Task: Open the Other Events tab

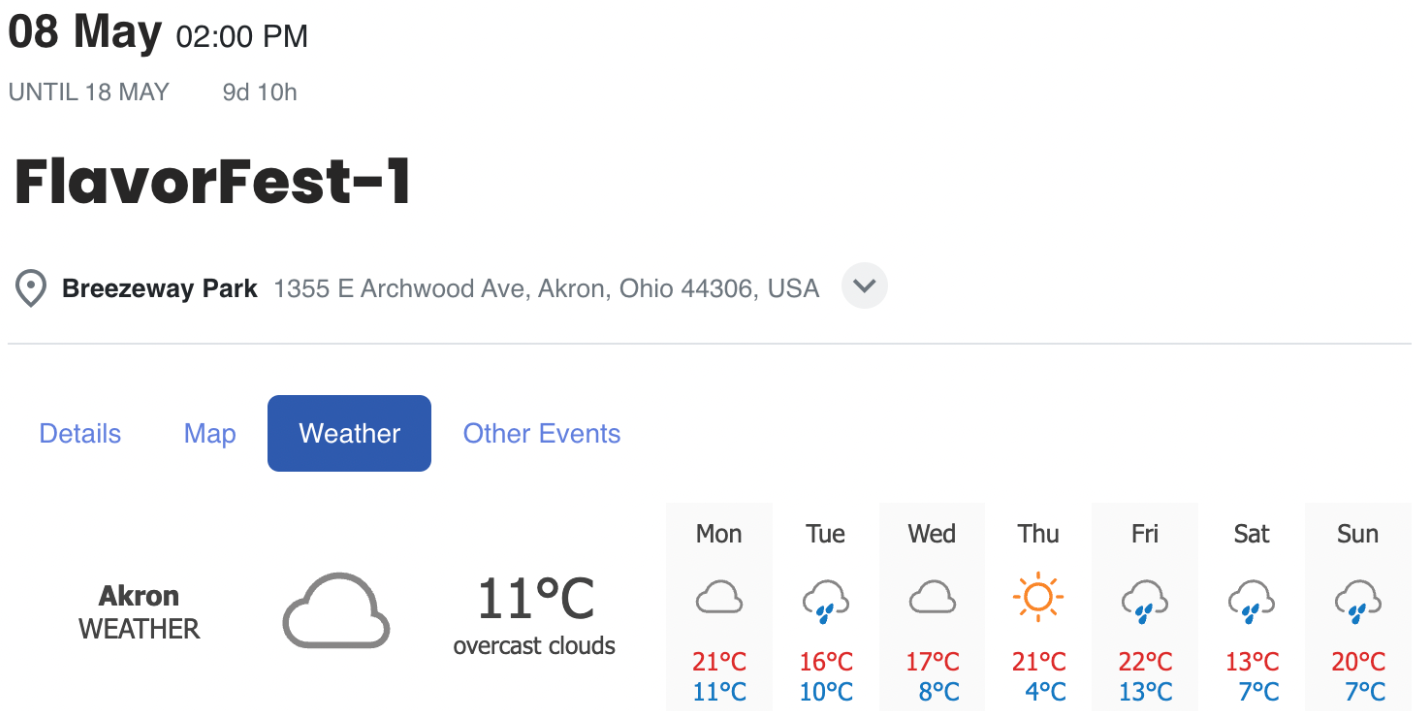Action: [541, 433]
